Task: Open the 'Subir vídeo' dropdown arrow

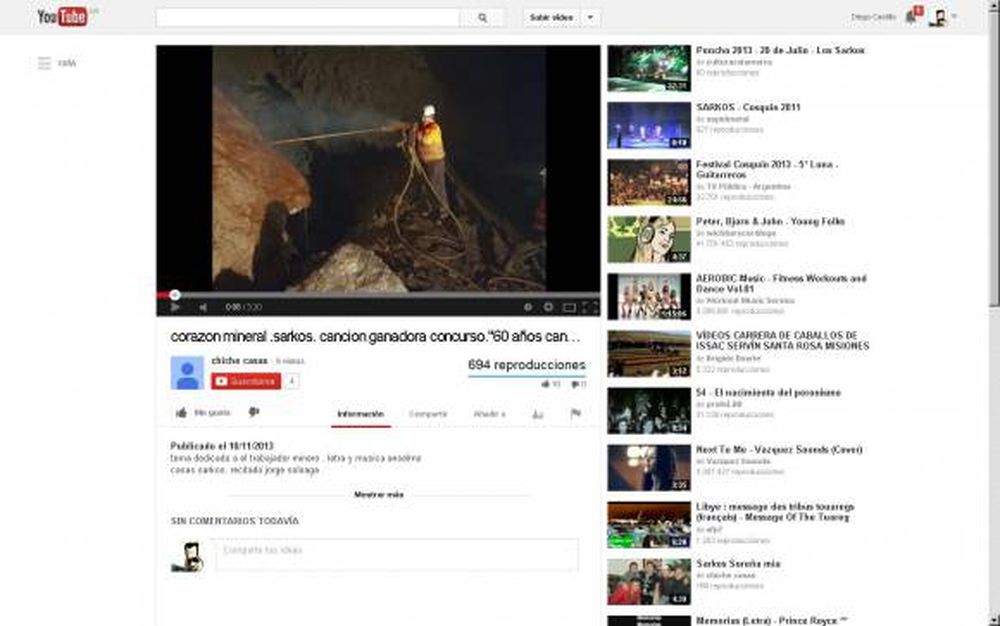Action: pyautogui.click(x=590, y=18)
